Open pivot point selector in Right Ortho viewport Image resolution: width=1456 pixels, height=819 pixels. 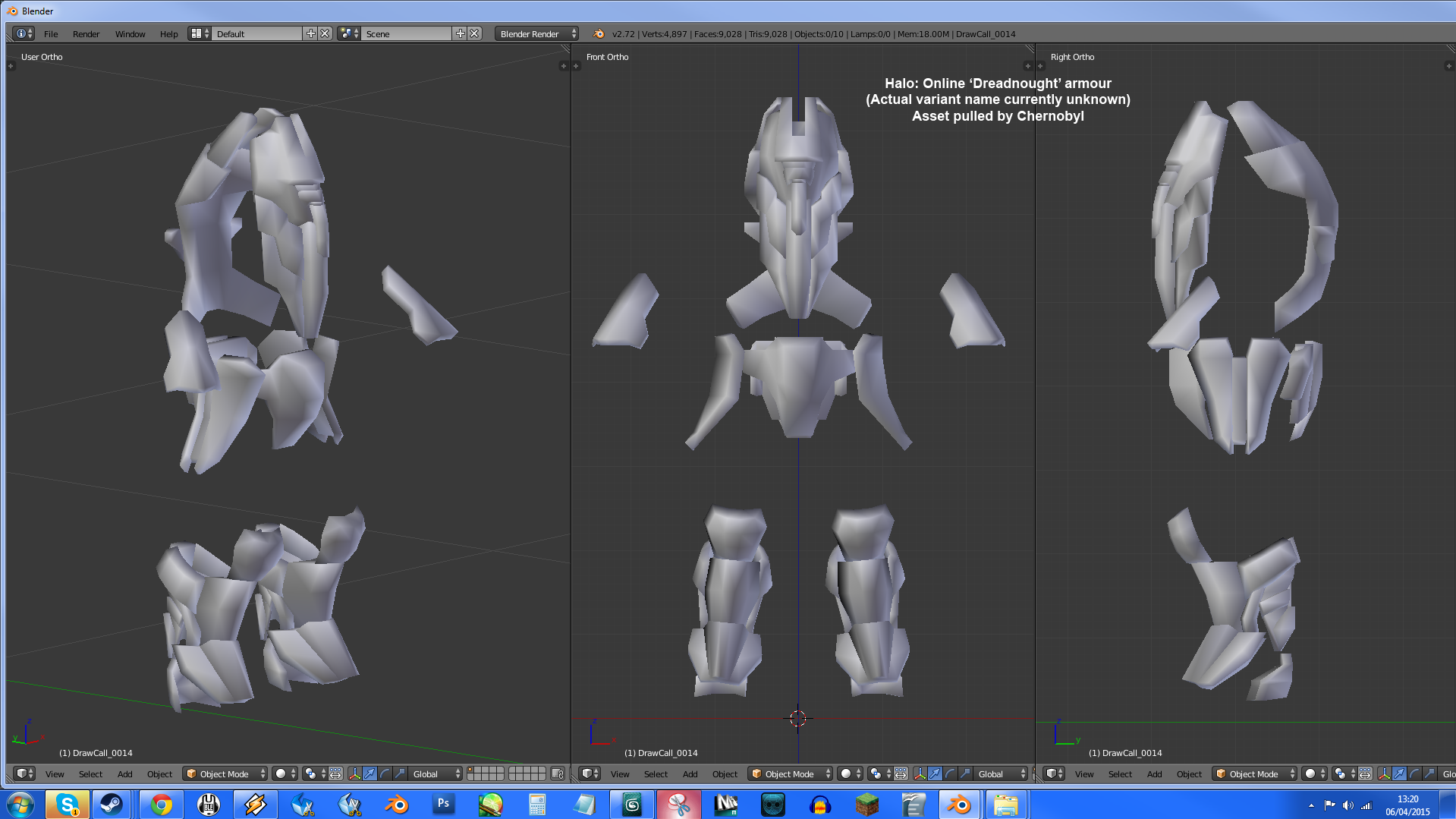1344,773
